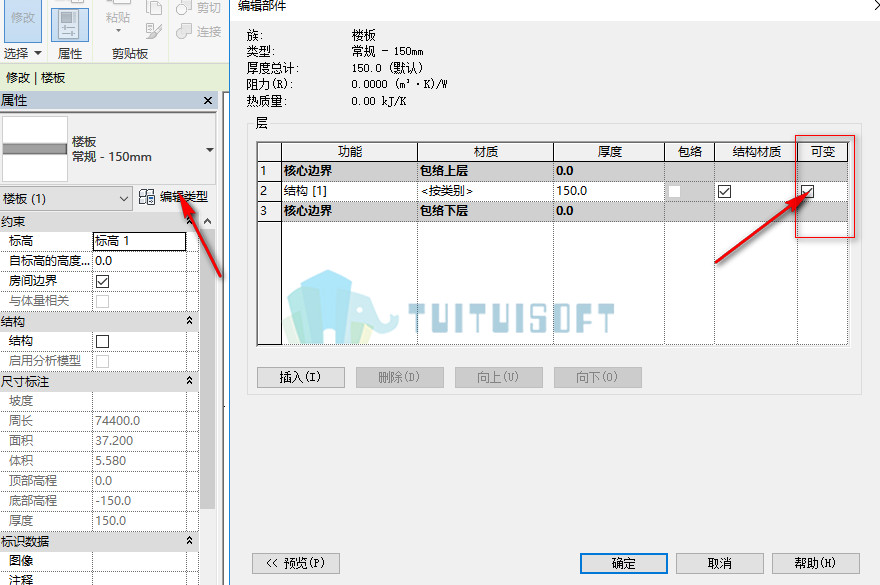
Task: Click the <按类别> material cell
Action: click(x=485, y=191)
